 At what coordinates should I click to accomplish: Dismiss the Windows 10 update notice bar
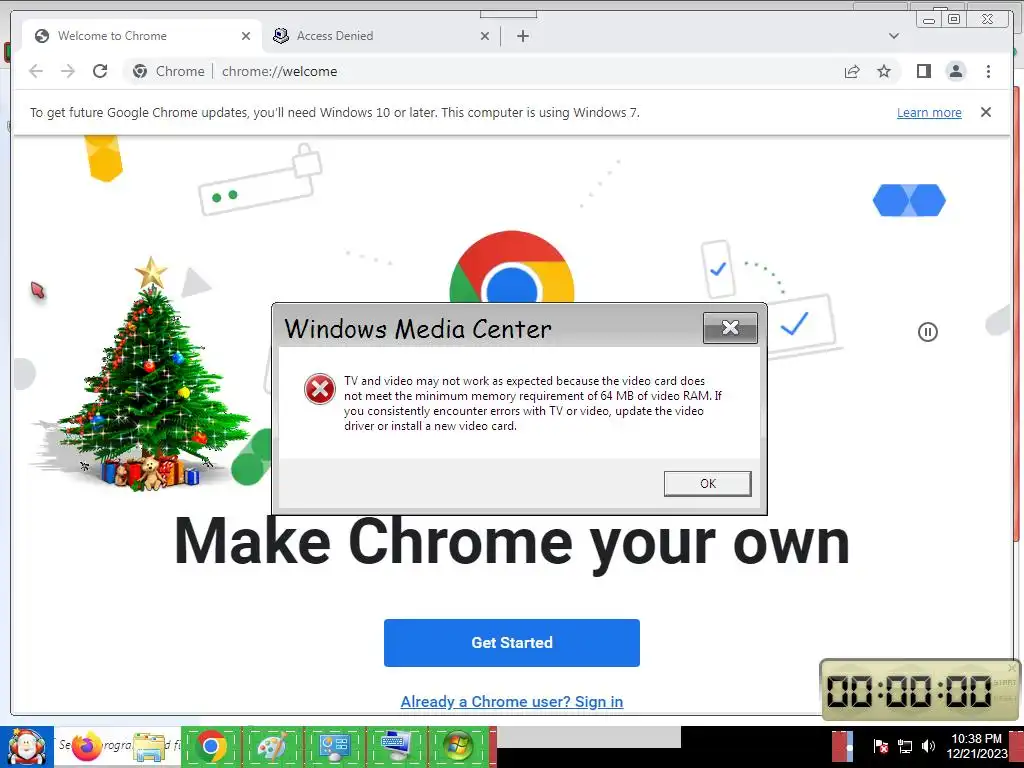click(985, 112)
